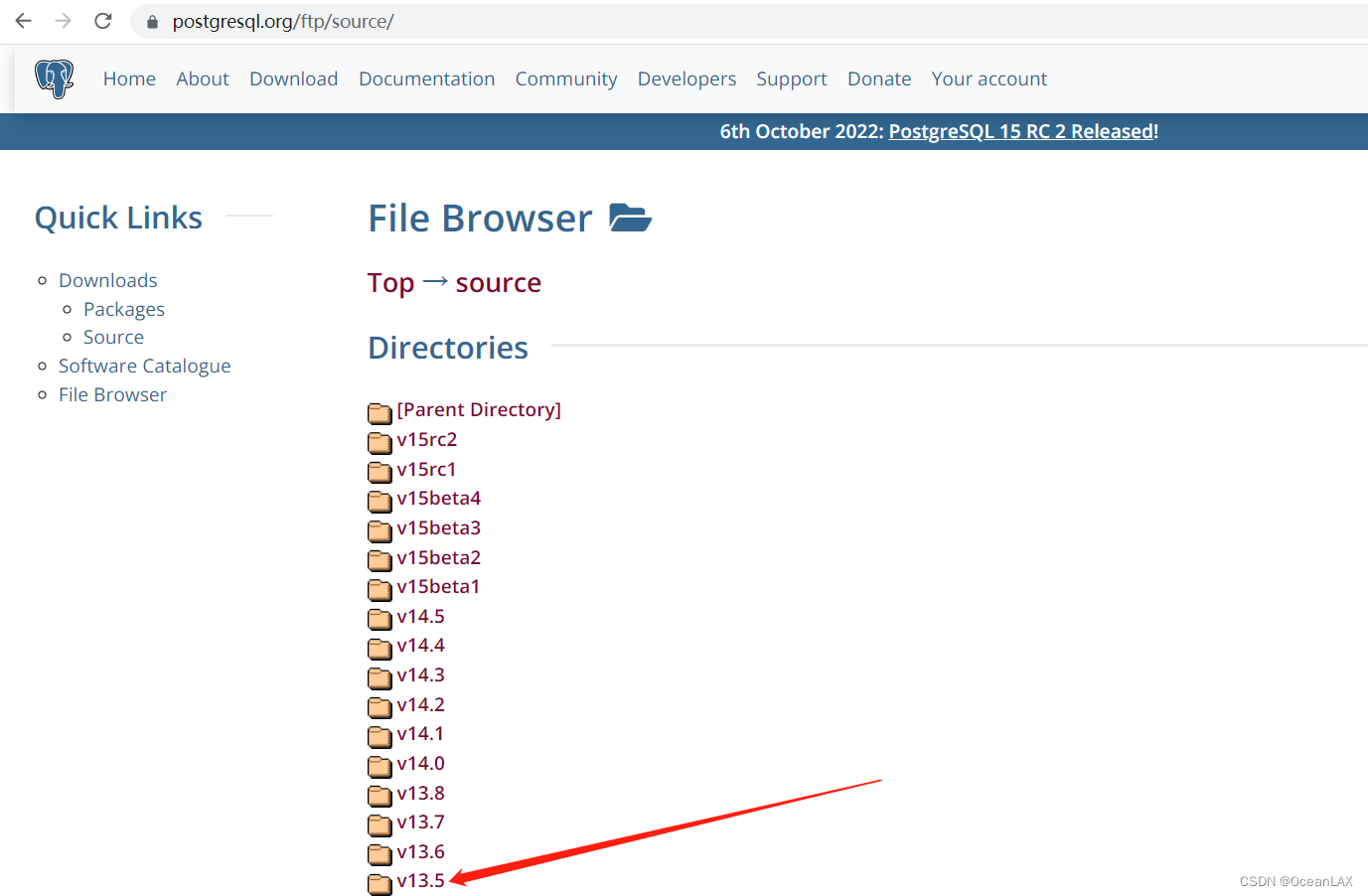Click Packages in Quick Links

[x=124, y=309]
